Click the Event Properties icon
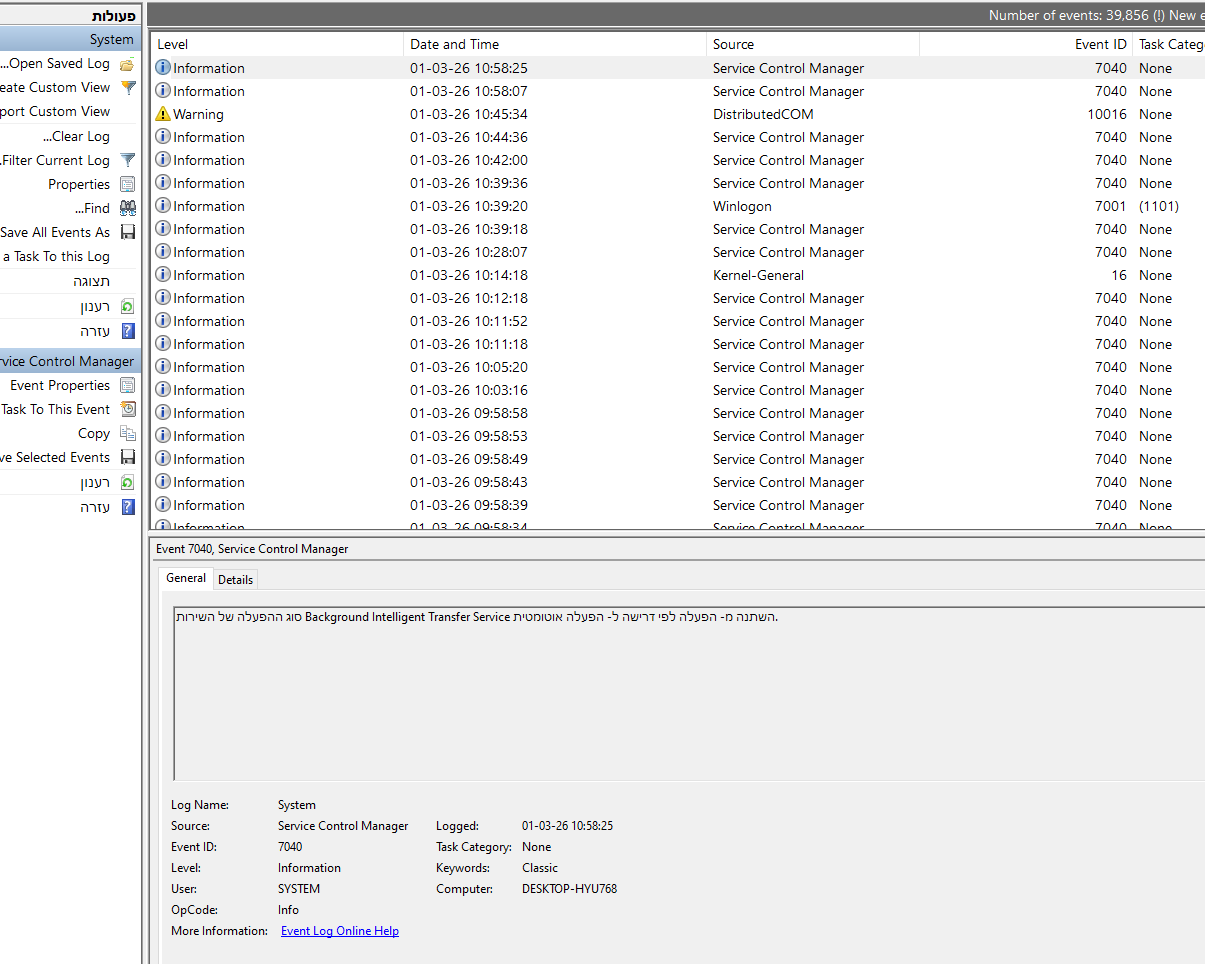Screen dimensions: 1205x964 127,385
